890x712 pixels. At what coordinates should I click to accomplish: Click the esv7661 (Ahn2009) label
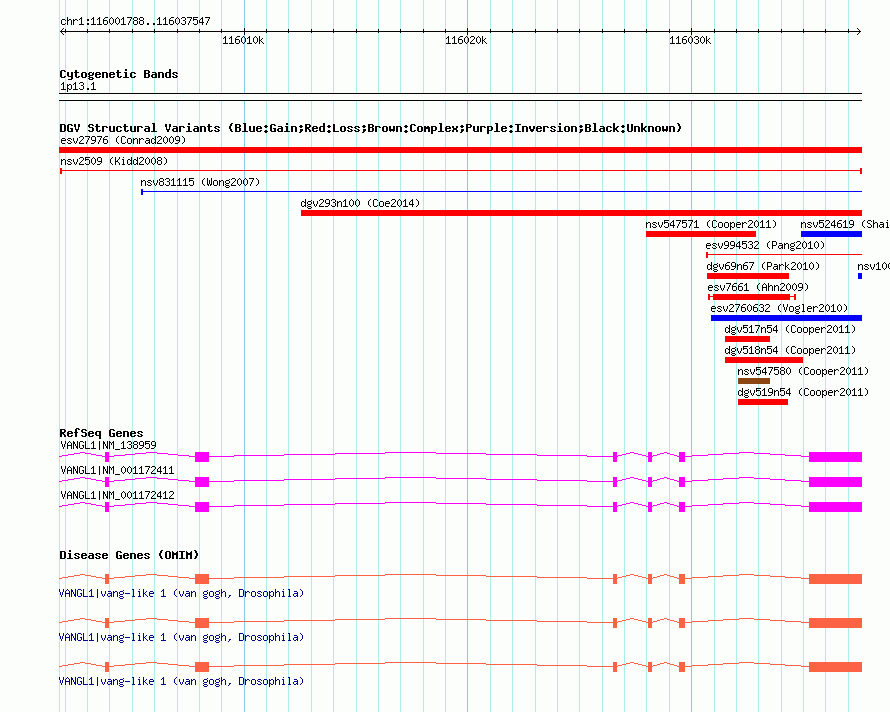758,287
